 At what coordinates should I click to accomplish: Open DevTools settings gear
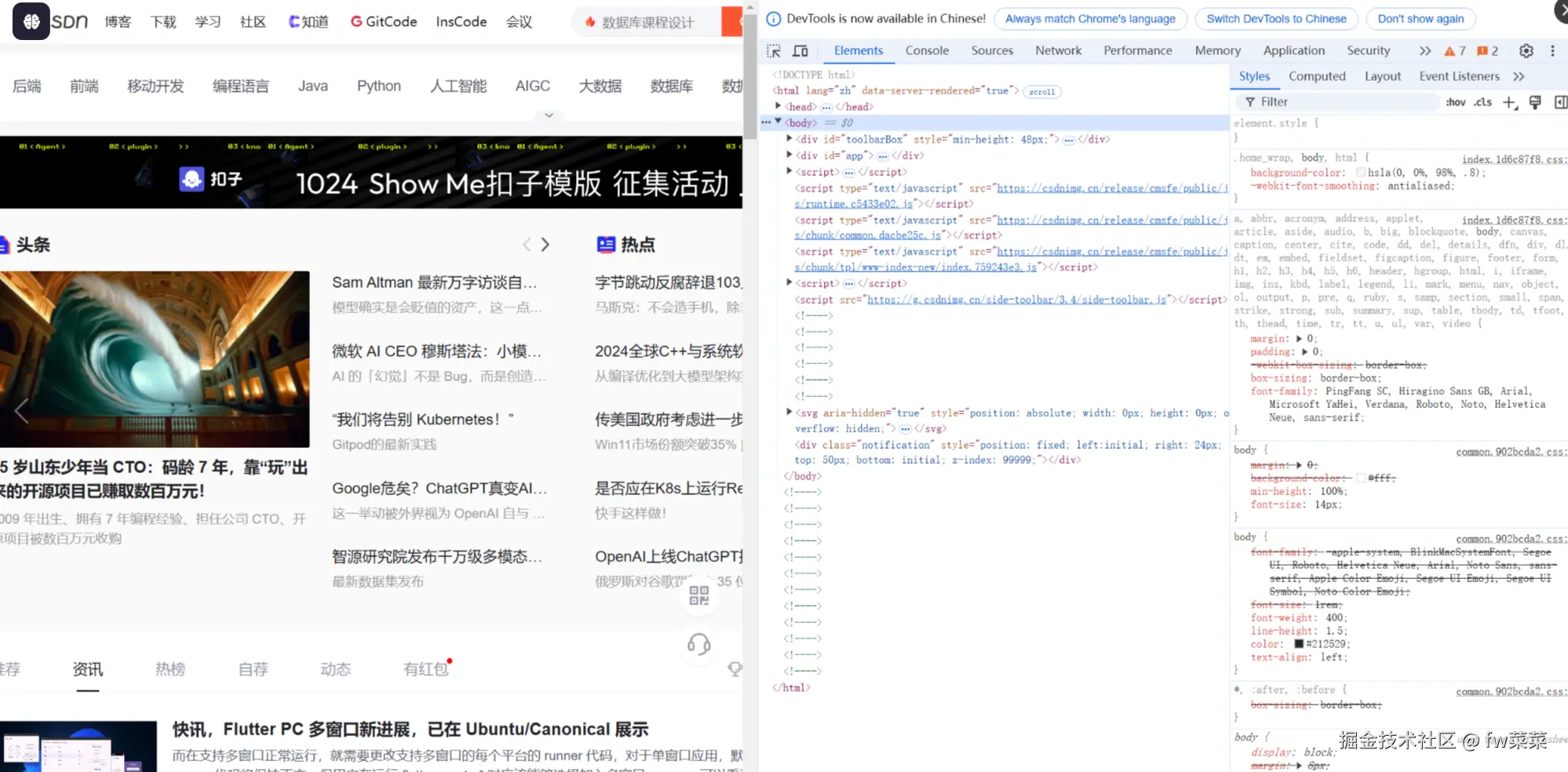(1526, 51)
